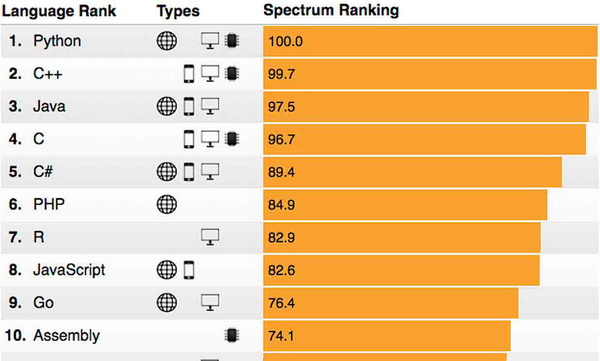Click the desktop monitor icon for Go
Screen dimensions: 600x361
210,302
